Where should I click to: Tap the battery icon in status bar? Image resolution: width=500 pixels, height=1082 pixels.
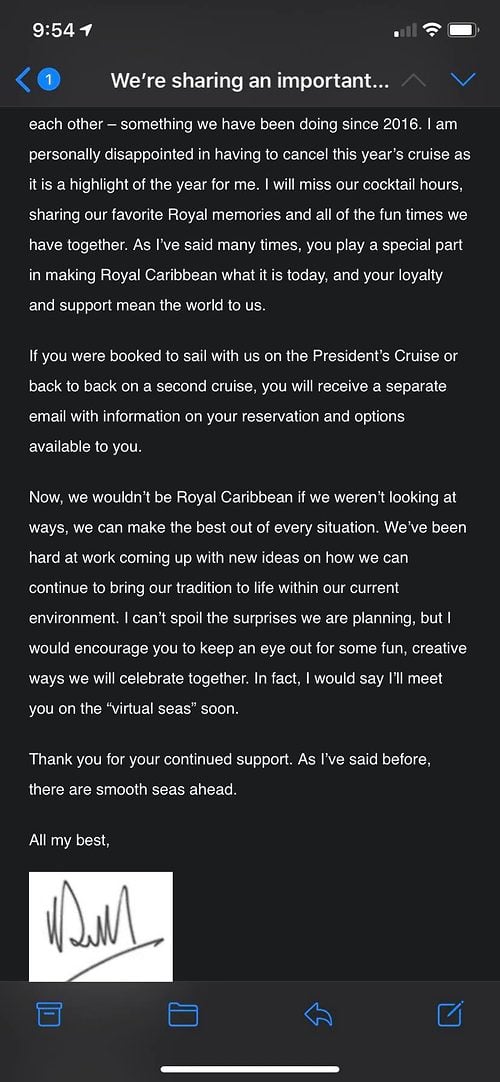463,30
